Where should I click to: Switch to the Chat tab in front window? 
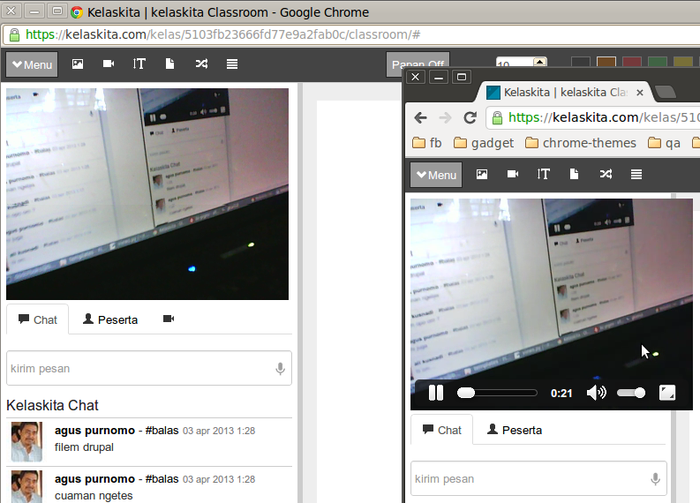pyautogui.click(x=442, y=430)
